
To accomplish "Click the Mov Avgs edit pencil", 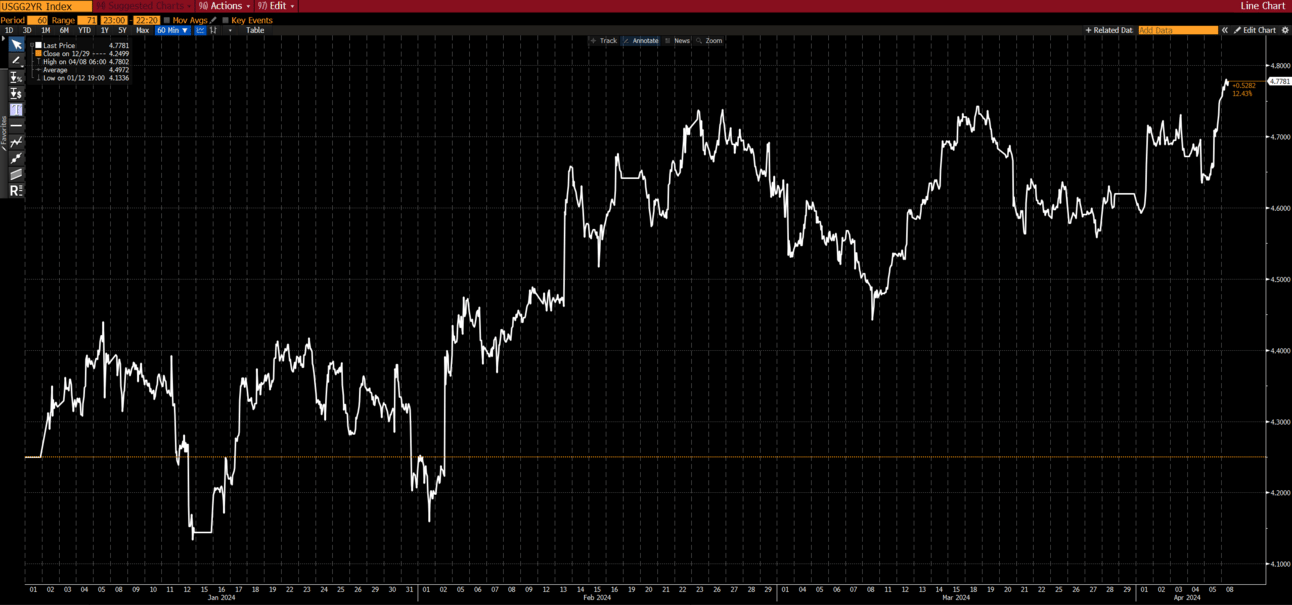I will (213, 20).
